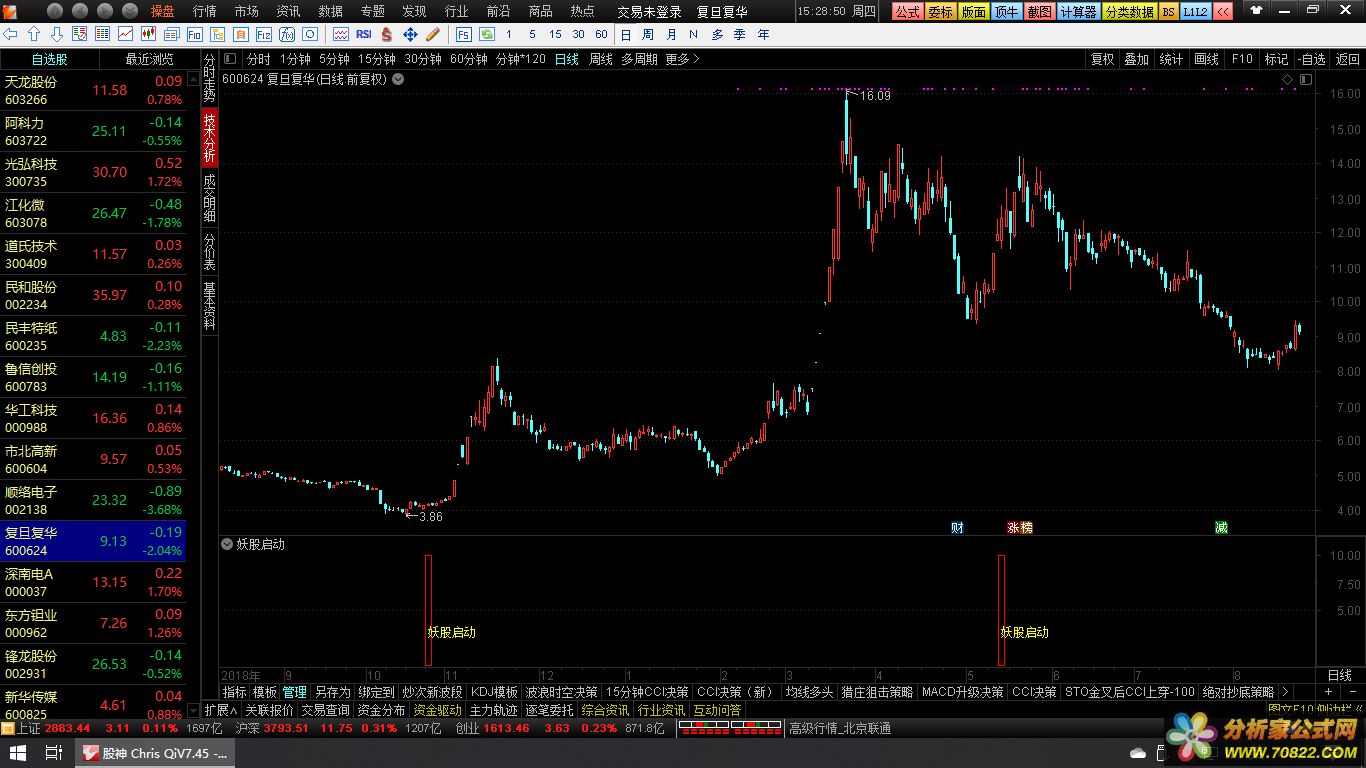This screenshot has width=1366, height=768.
Task: Click the plus button at bottom right
Action: coord(1328,691)
